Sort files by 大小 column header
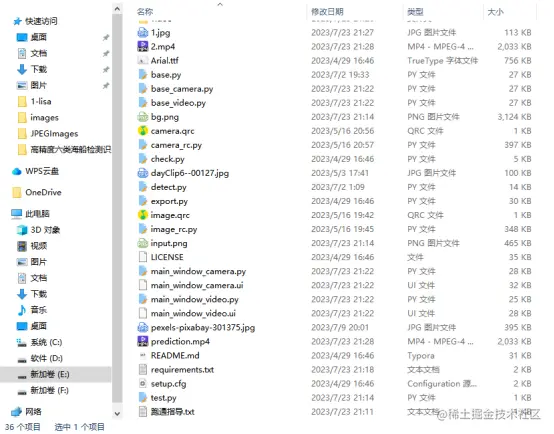Screen dimensions: 554x434 click(495, 12)
